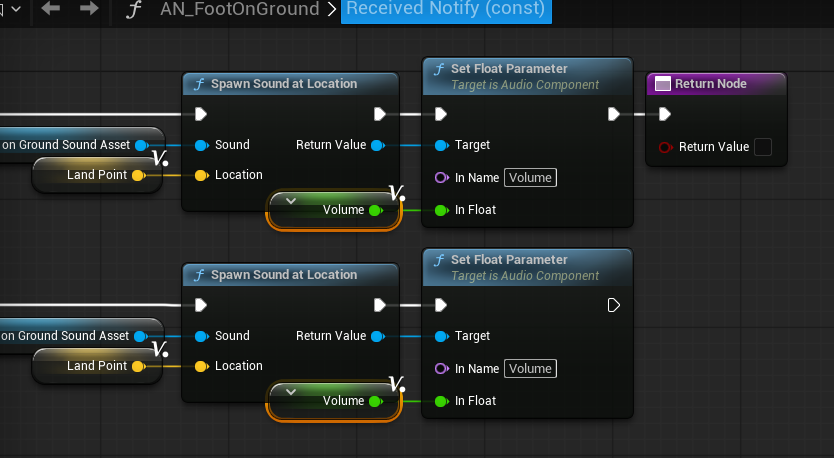Image resolution: width=834 pixels, height=458 pixels.
Task: Select the Return Node header
Action: (x=710, y=84)
